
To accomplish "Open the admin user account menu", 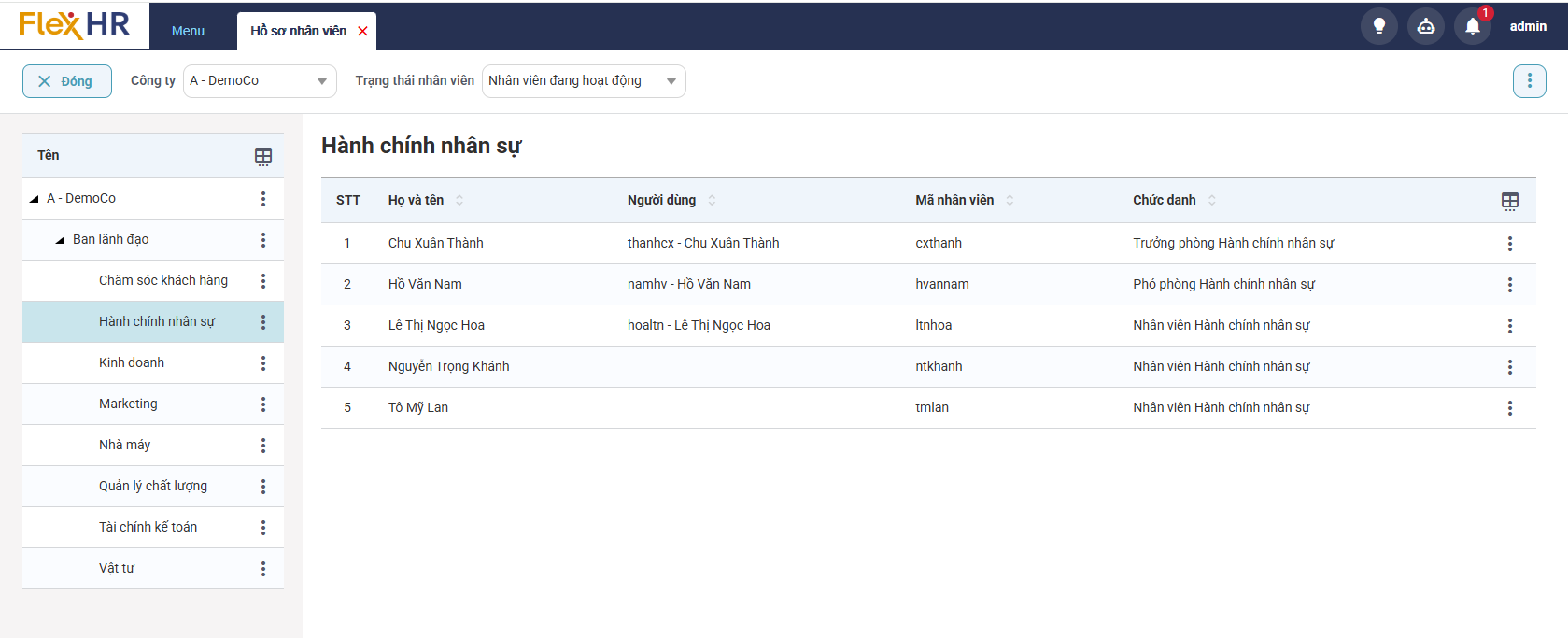I will pyautogui.click(x=1528, y=26).
